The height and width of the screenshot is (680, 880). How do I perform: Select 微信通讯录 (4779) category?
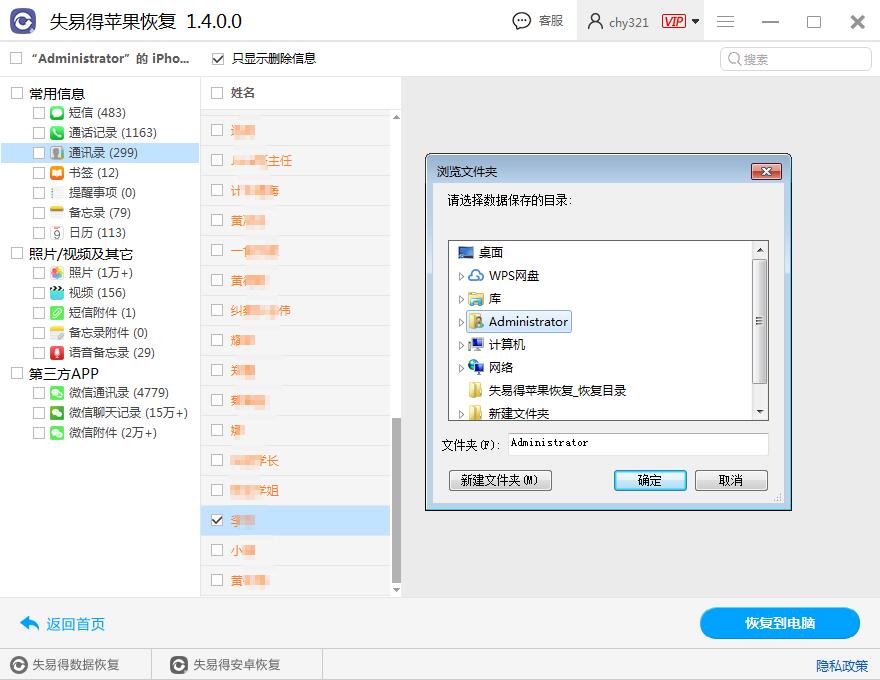(118, 393)
